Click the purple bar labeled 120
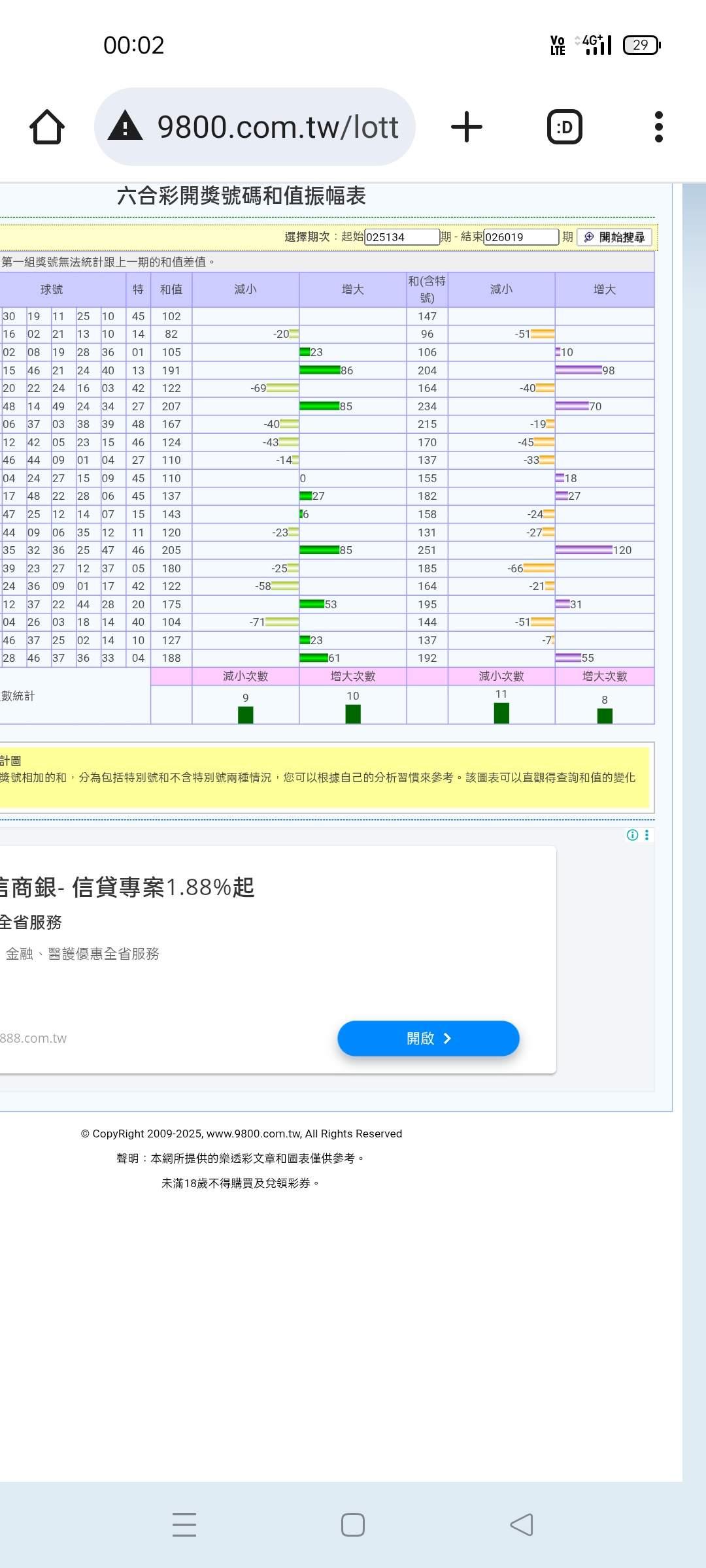The height and width of the screenshot is (1568, 706). [x=583, y=550]
